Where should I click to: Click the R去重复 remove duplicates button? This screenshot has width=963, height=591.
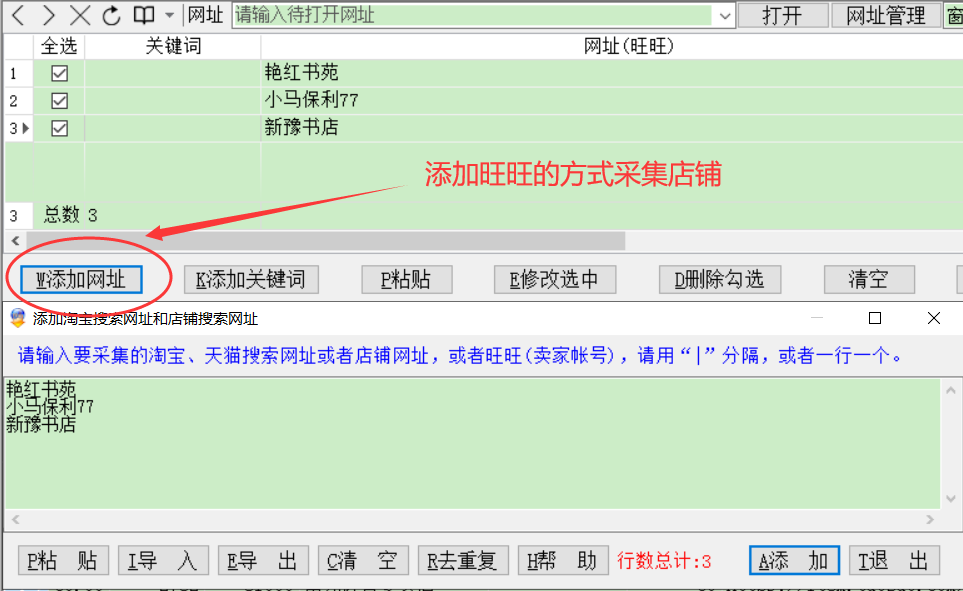tap(463, 561)
